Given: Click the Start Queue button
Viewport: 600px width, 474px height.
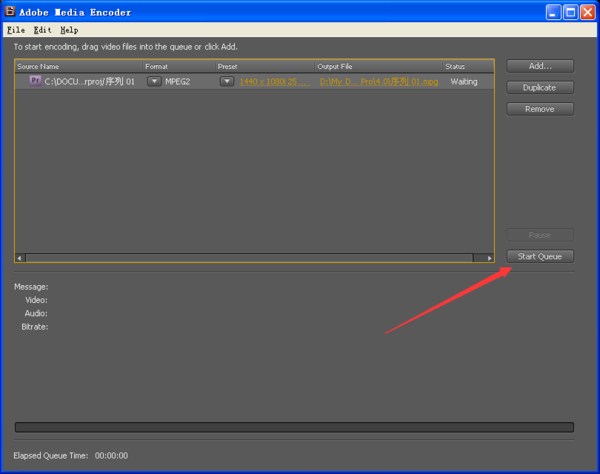Looking at the screenshot, I should tap(540, 256).
